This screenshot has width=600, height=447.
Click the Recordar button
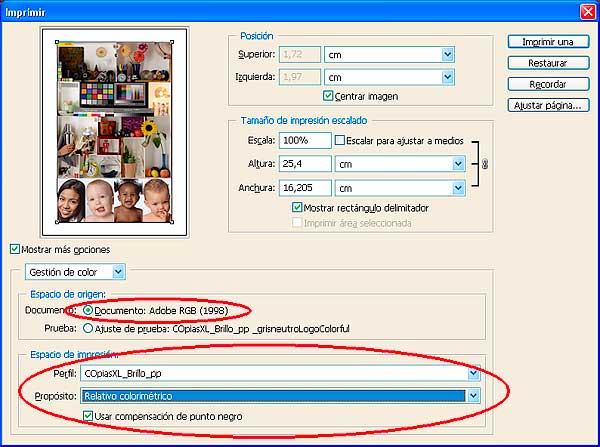pyautogui.click(x=548, y=84)
